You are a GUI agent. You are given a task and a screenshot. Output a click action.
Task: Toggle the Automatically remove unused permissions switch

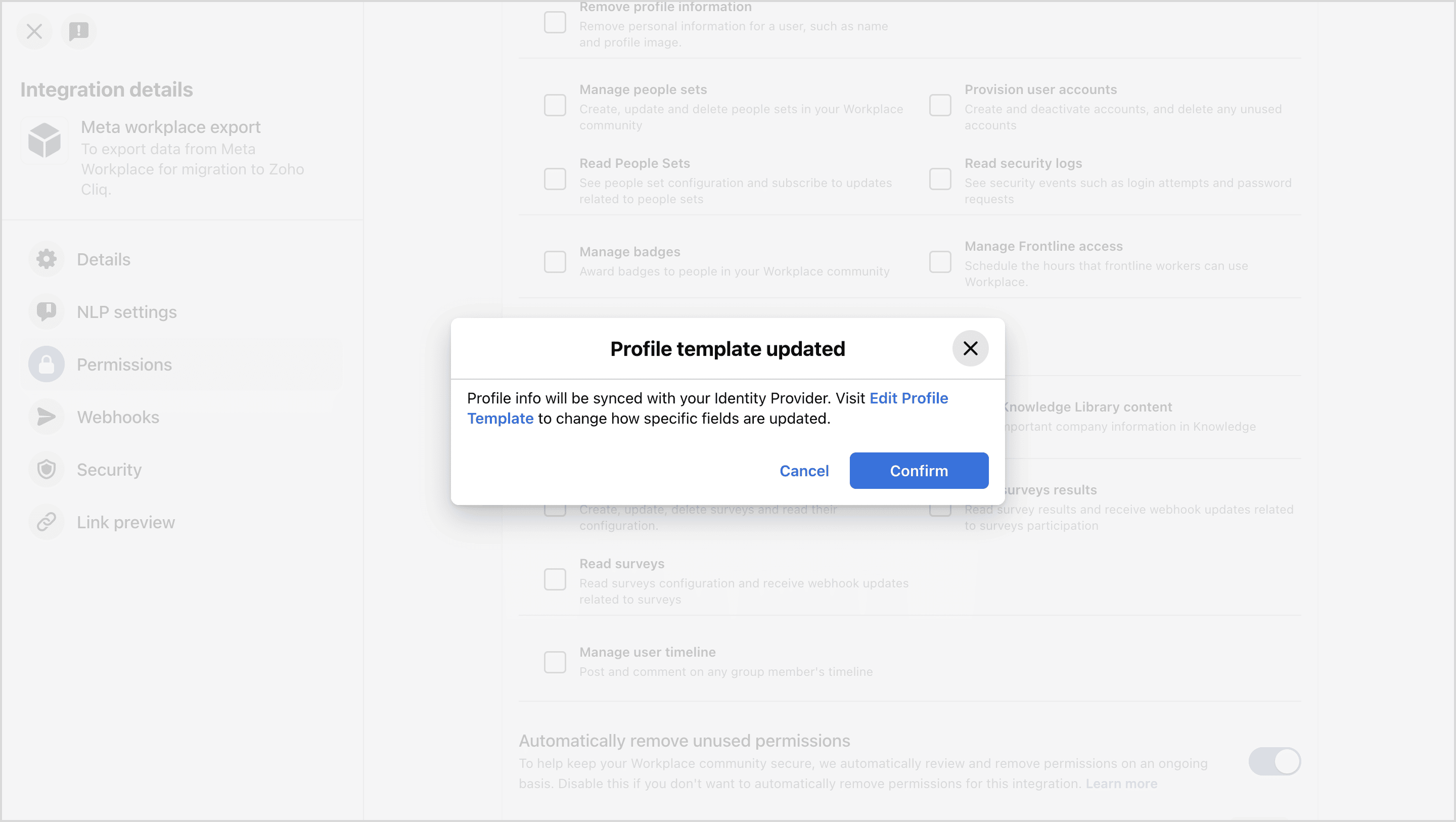[x=1274, y=761]
